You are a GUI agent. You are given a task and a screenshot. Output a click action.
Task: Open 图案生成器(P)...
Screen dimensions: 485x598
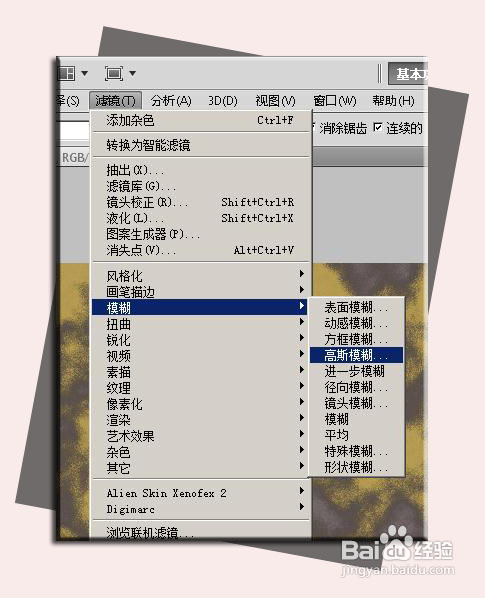click(x=201, y=234)
